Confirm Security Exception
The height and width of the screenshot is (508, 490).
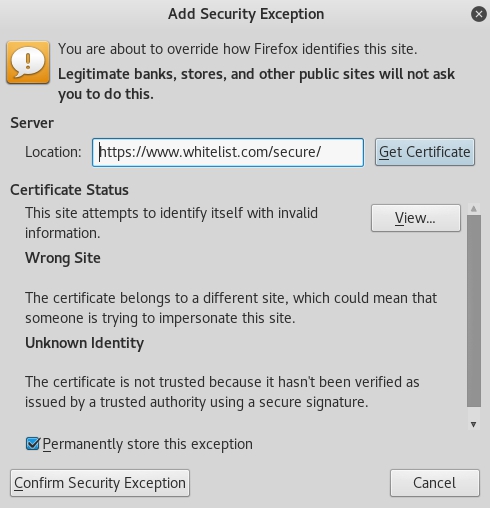click(x=100, y=483)
